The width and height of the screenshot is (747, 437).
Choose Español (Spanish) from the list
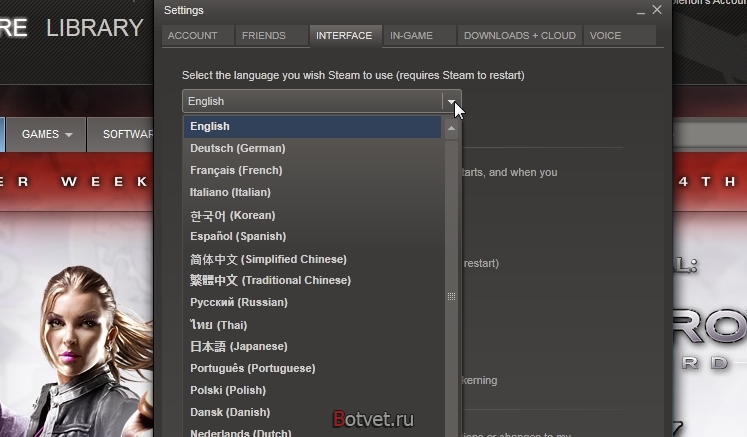click(x=312, y=236)
